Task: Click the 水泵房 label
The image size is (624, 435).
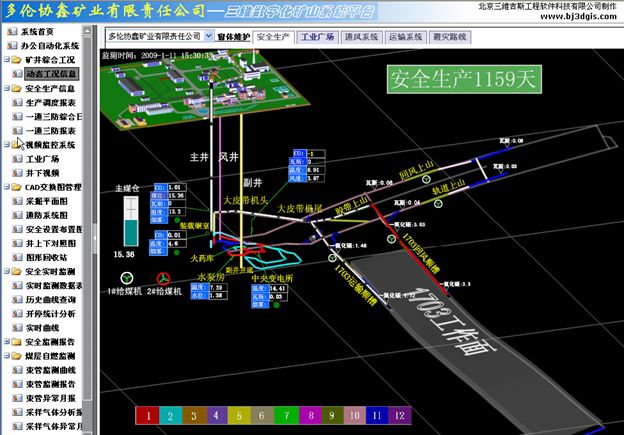Action: [211, 276]
